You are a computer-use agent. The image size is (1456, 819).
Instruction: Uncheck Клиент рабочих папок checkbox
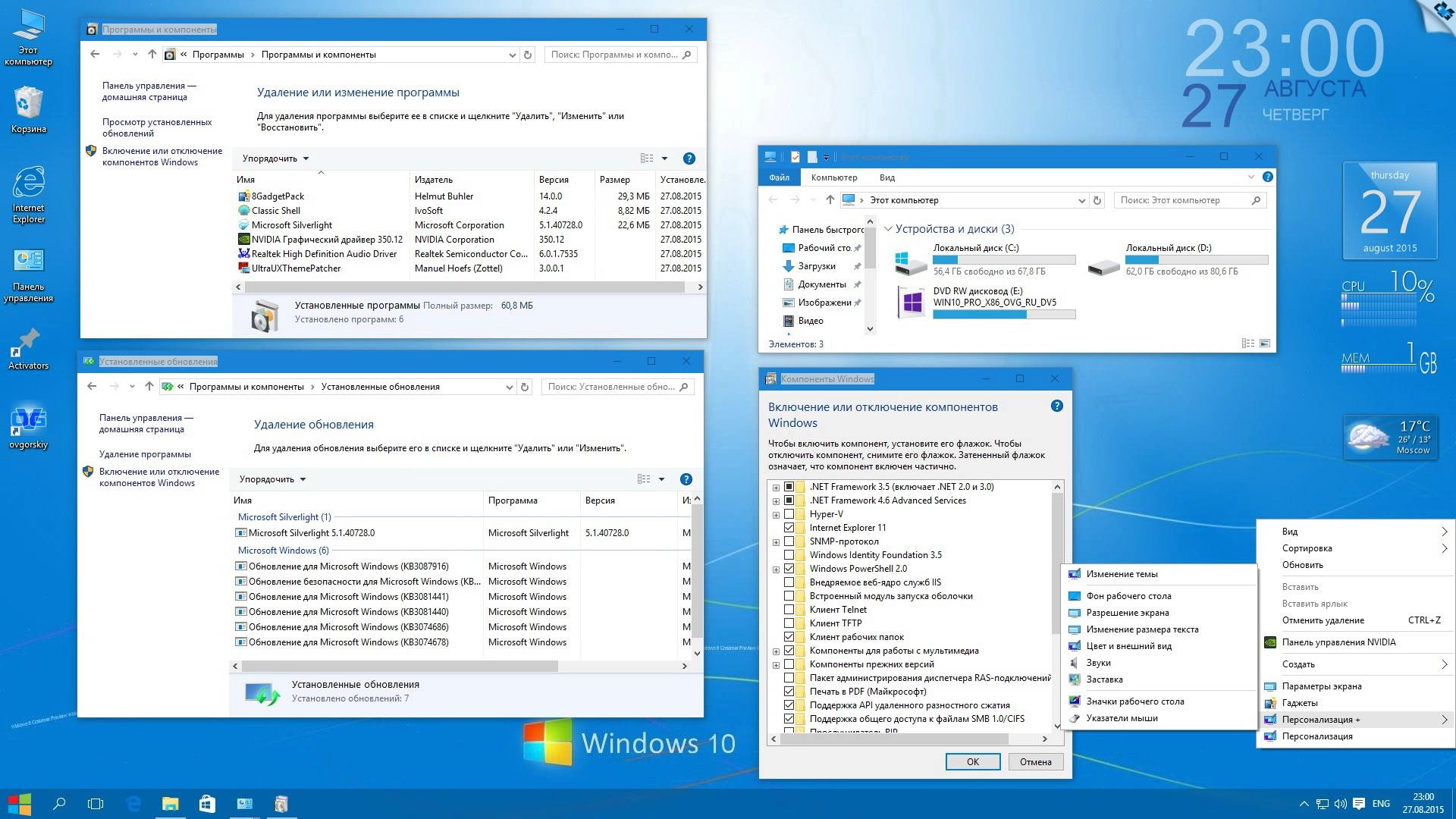789,637
